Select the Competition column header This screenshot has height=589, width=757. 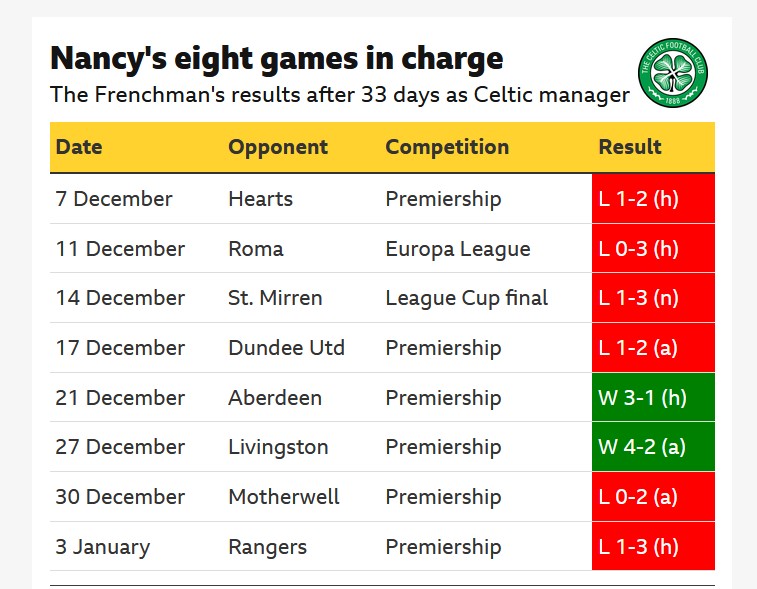point(447,147)
